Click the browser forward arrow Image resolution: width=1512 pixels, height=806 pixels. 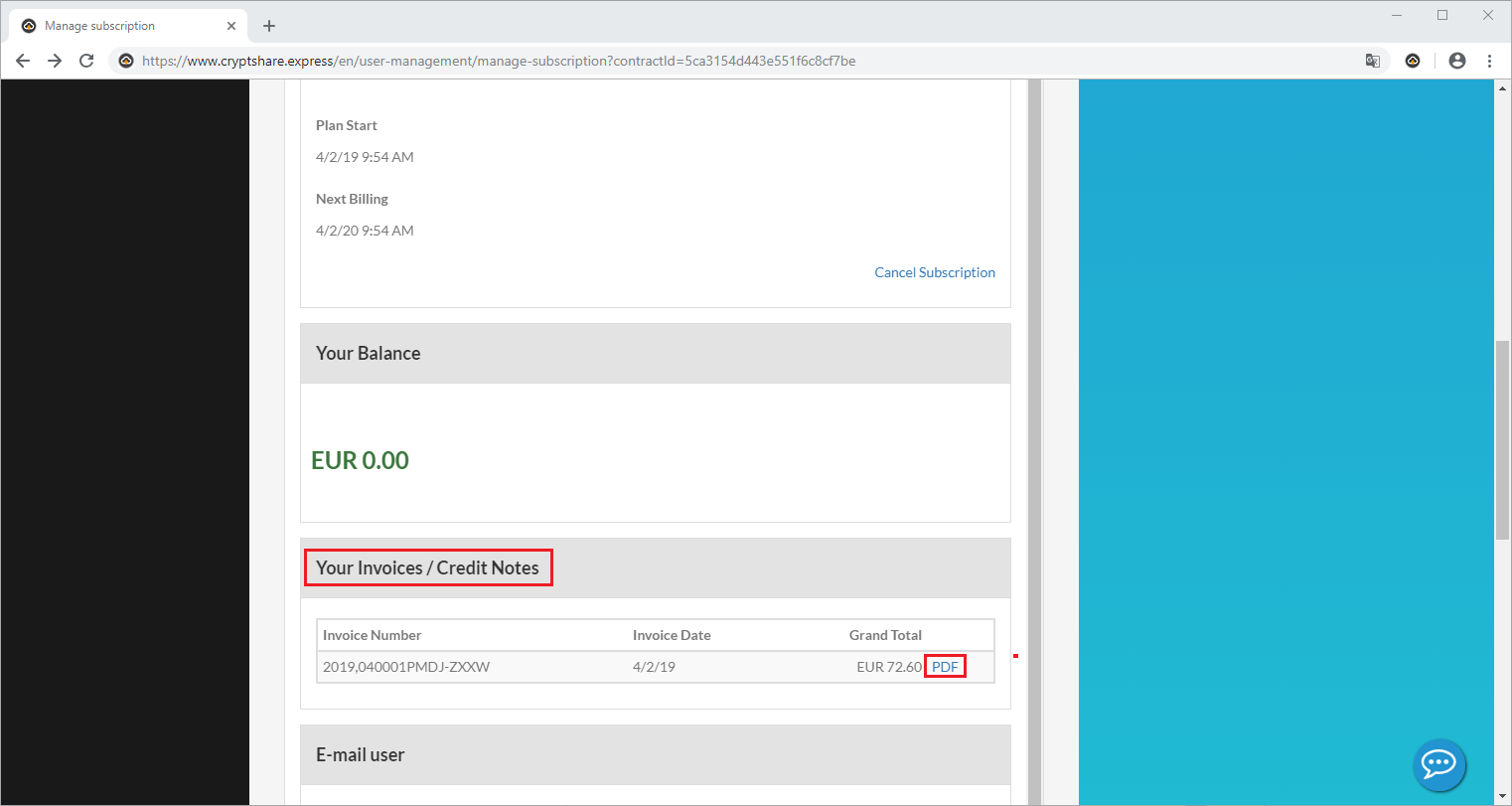55,61
